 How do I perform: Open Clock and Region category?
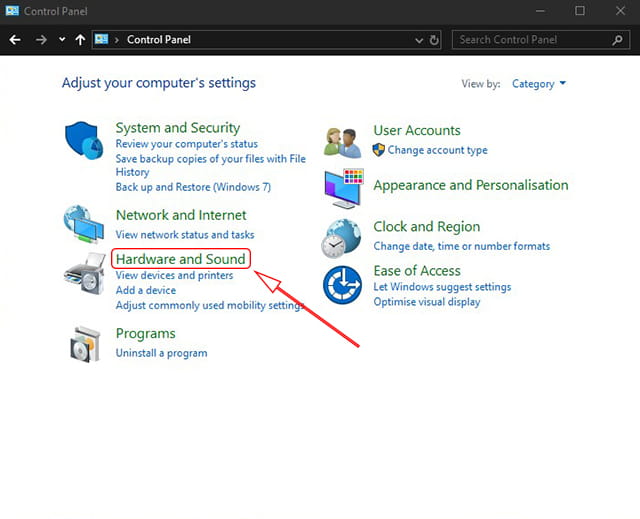click(x=427, y=226)
